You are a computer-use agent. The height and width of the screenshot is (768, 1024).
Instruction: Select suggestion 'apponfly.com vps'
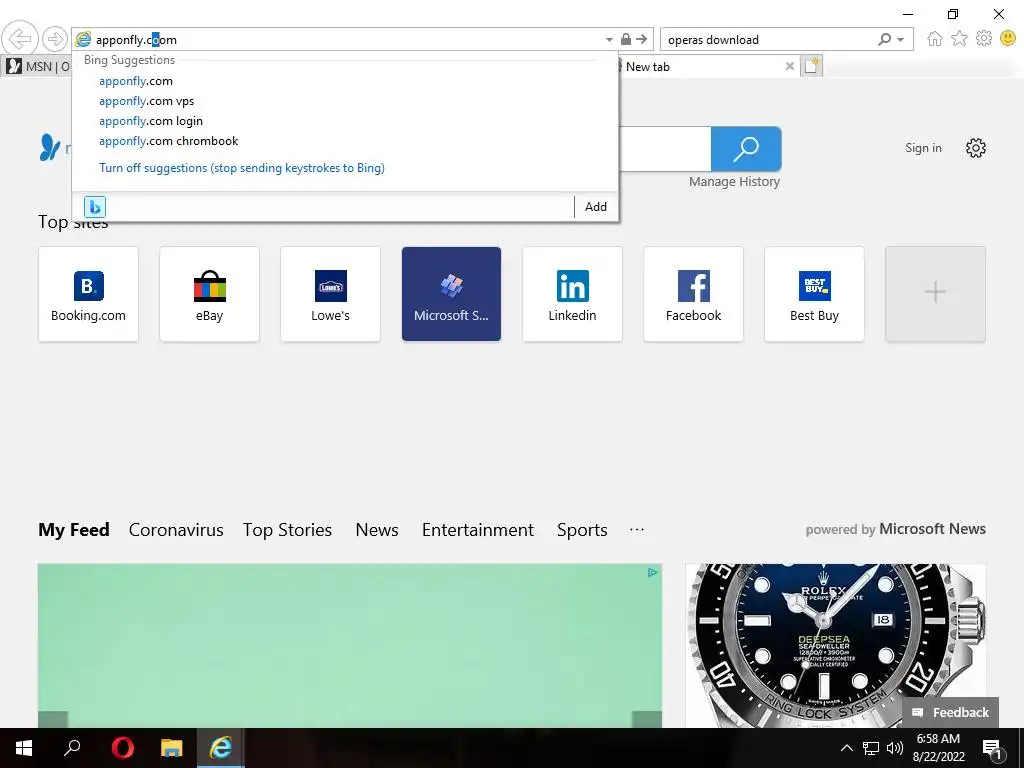[x=146, y=101]
